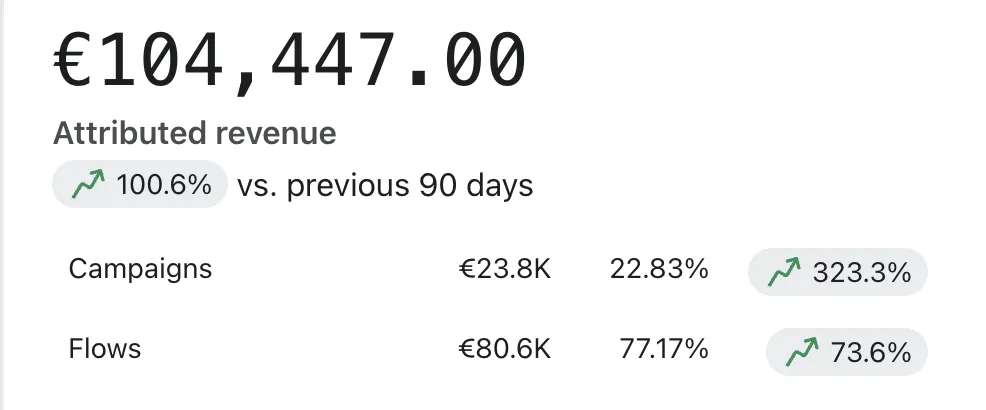Click the euro sign of the total
Screen dimensions: 986x410
click(x=74, y=60)
